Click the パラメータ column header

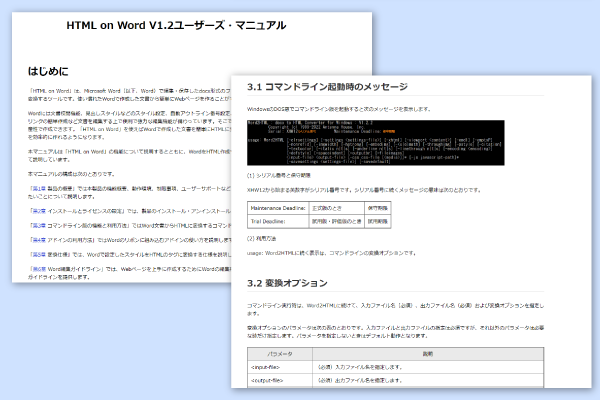pyautogui.click(x=278, y=352)
